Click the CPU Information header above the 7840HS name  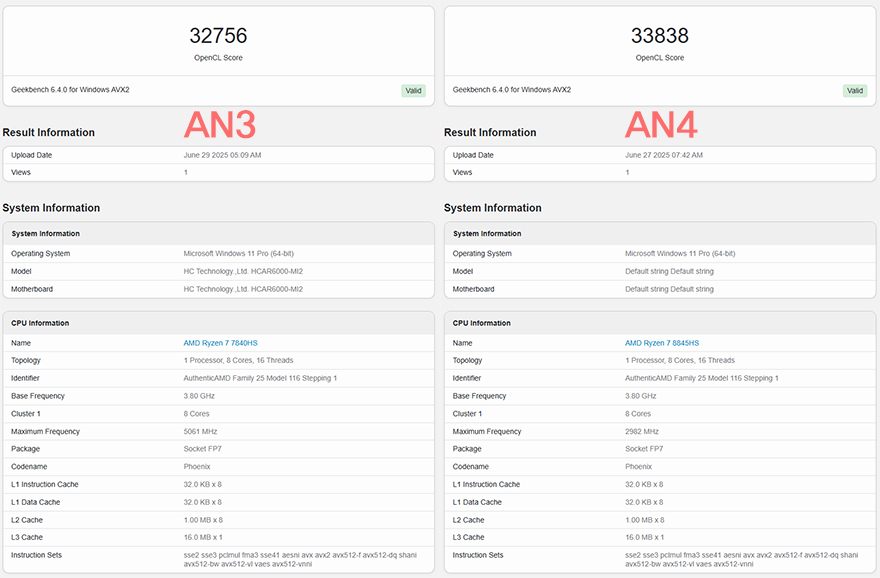pos(40,323)
